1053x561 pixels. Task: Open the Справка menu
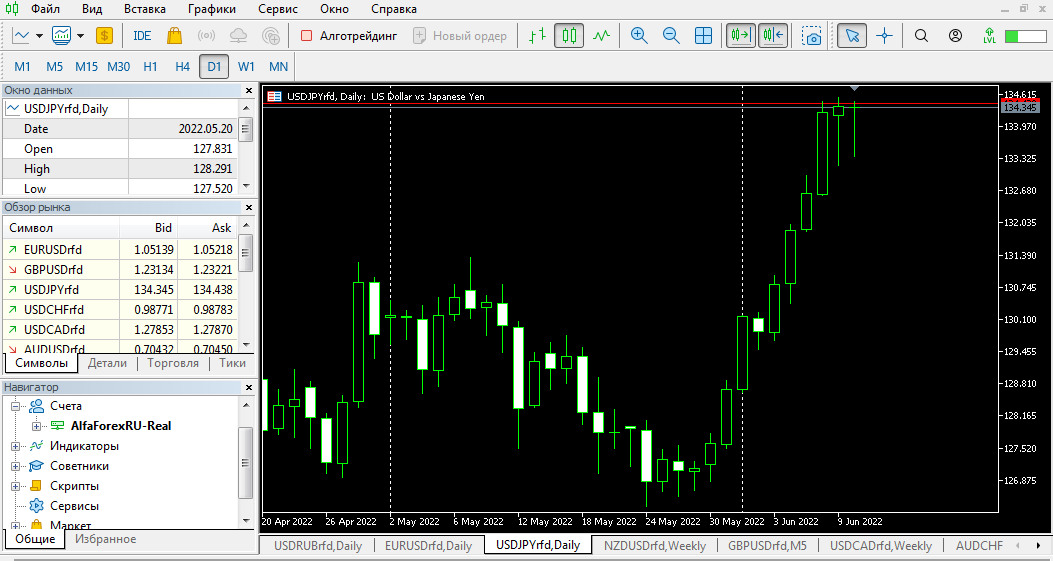click(x=394, y=9)
